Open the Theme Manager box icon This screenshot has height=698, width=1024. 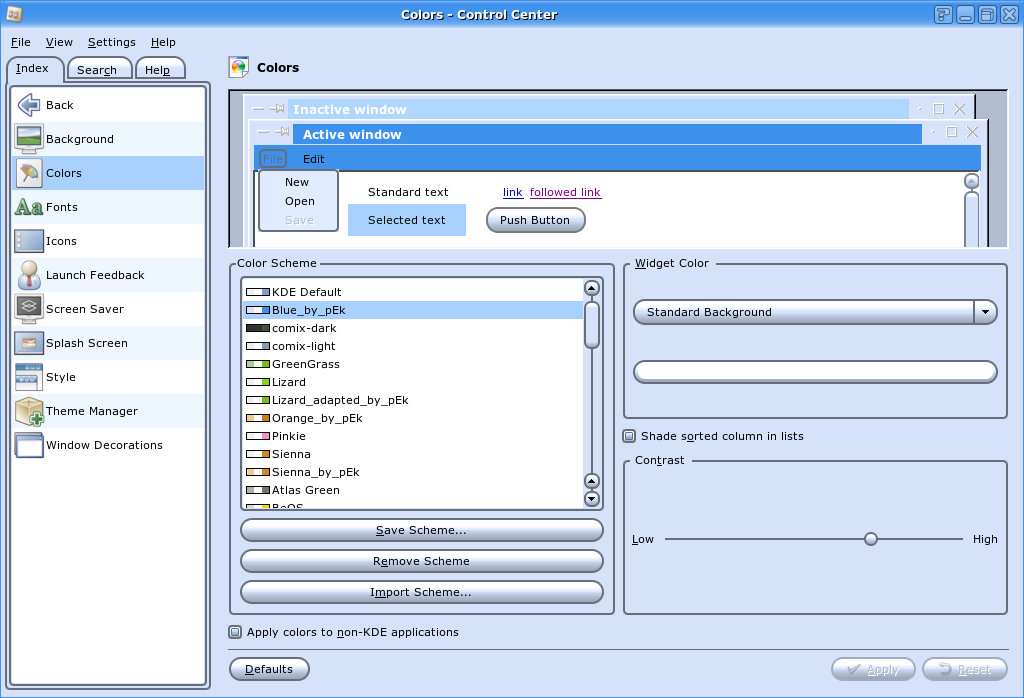29,411
